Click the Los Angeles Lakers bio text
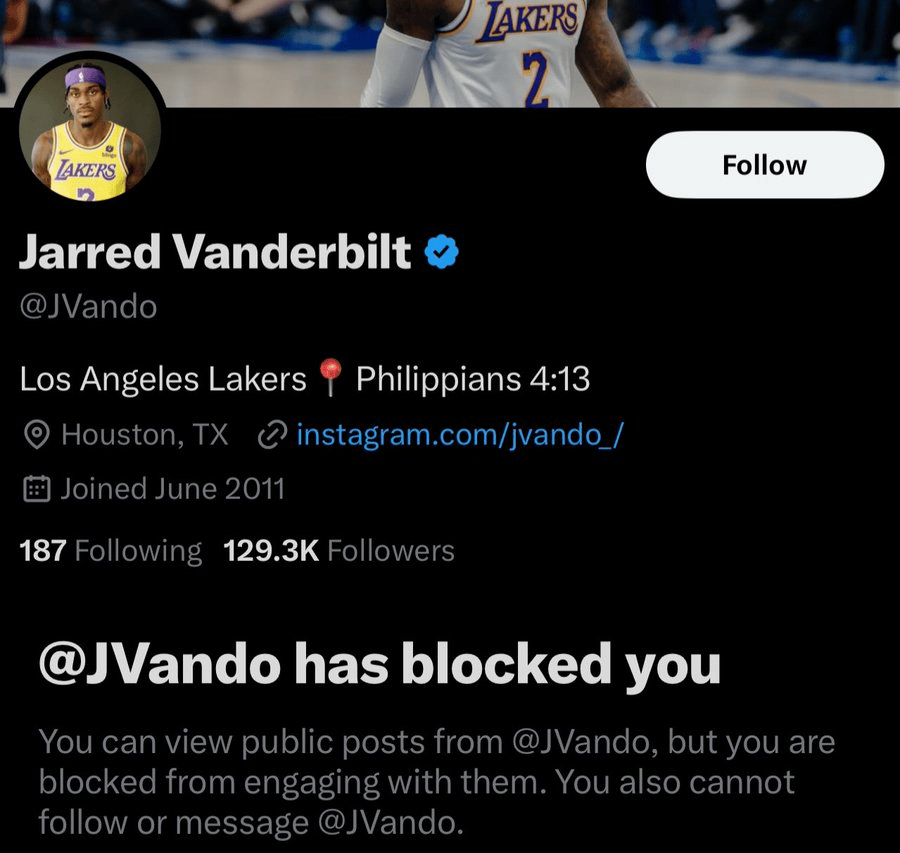 [x=163, y=379]
